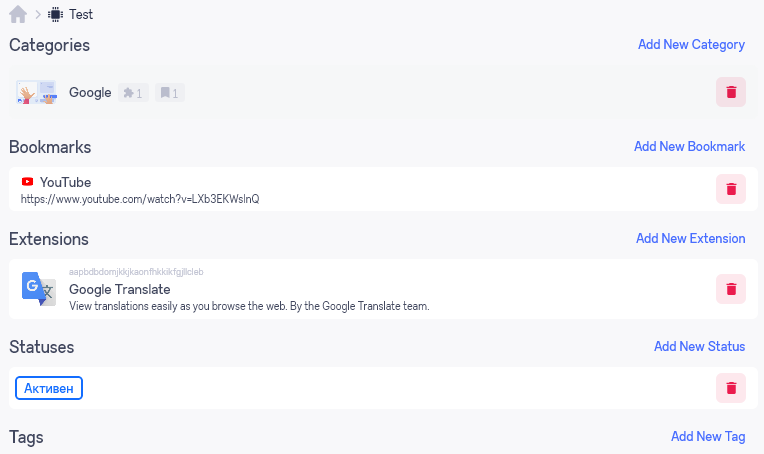764x454 pixels.
Task: Click the Google Translate extension title
Action: pos(119,289)
